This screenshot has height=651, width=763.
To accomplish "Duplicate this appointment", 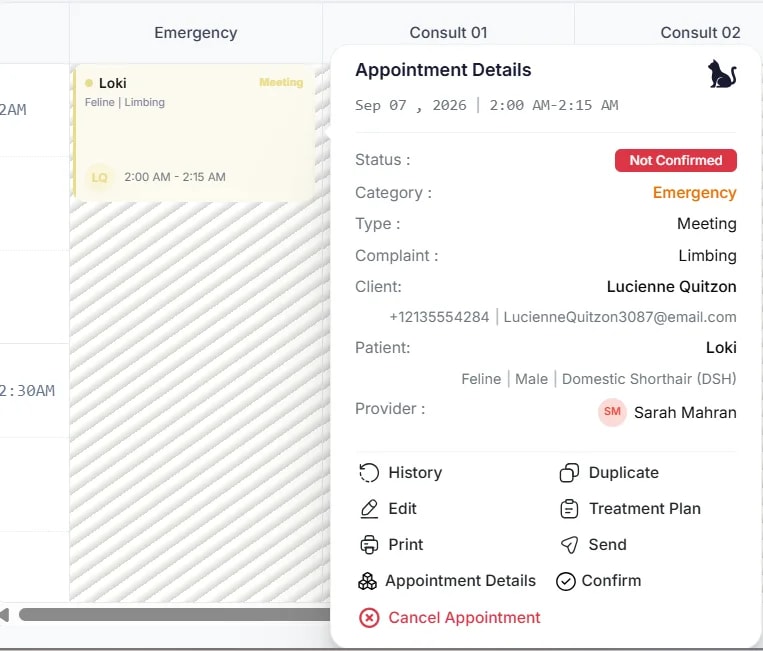I will coord(609,472).
